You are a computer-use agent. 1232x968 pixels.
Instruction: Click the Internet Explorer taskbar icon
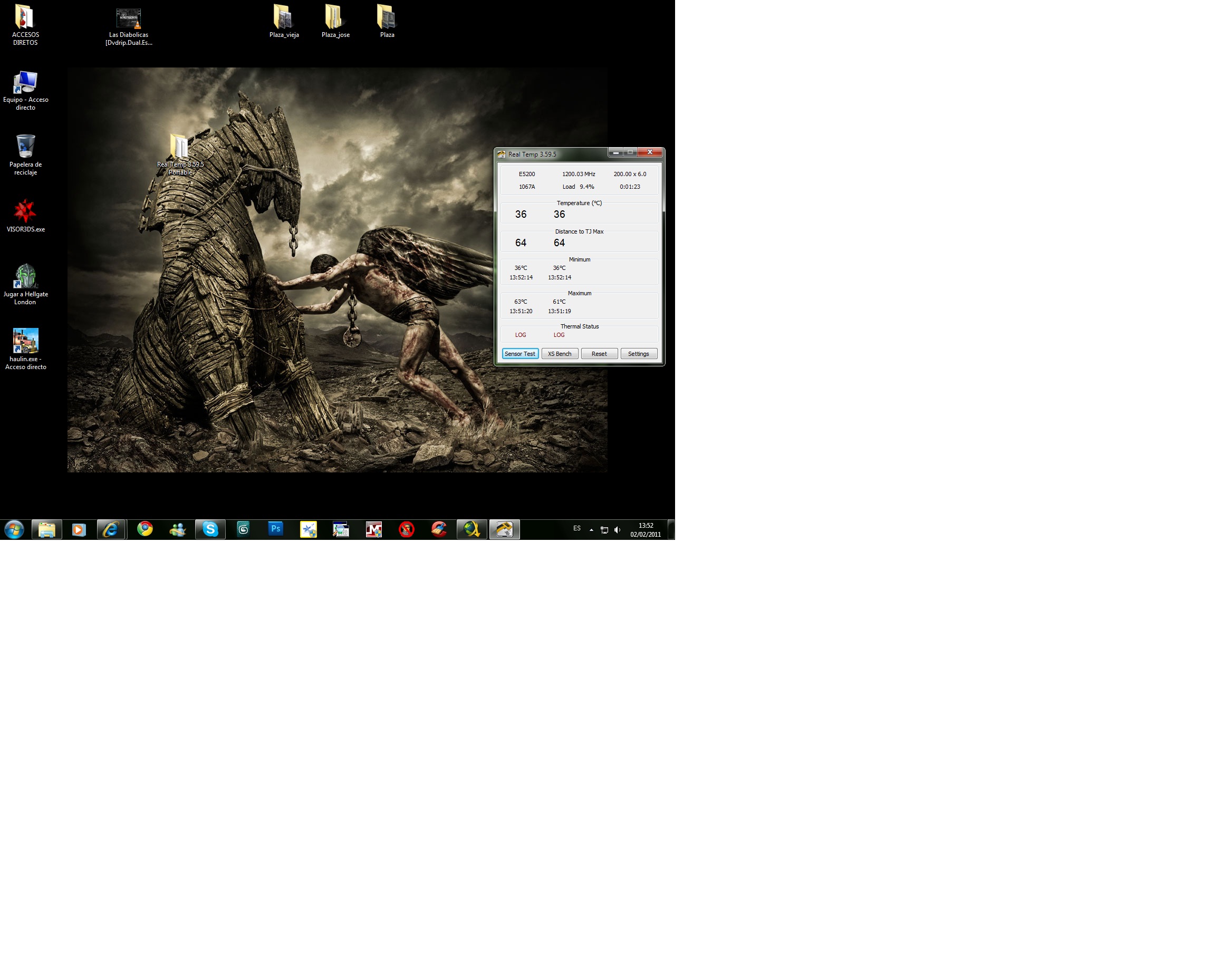pos(111,529)
